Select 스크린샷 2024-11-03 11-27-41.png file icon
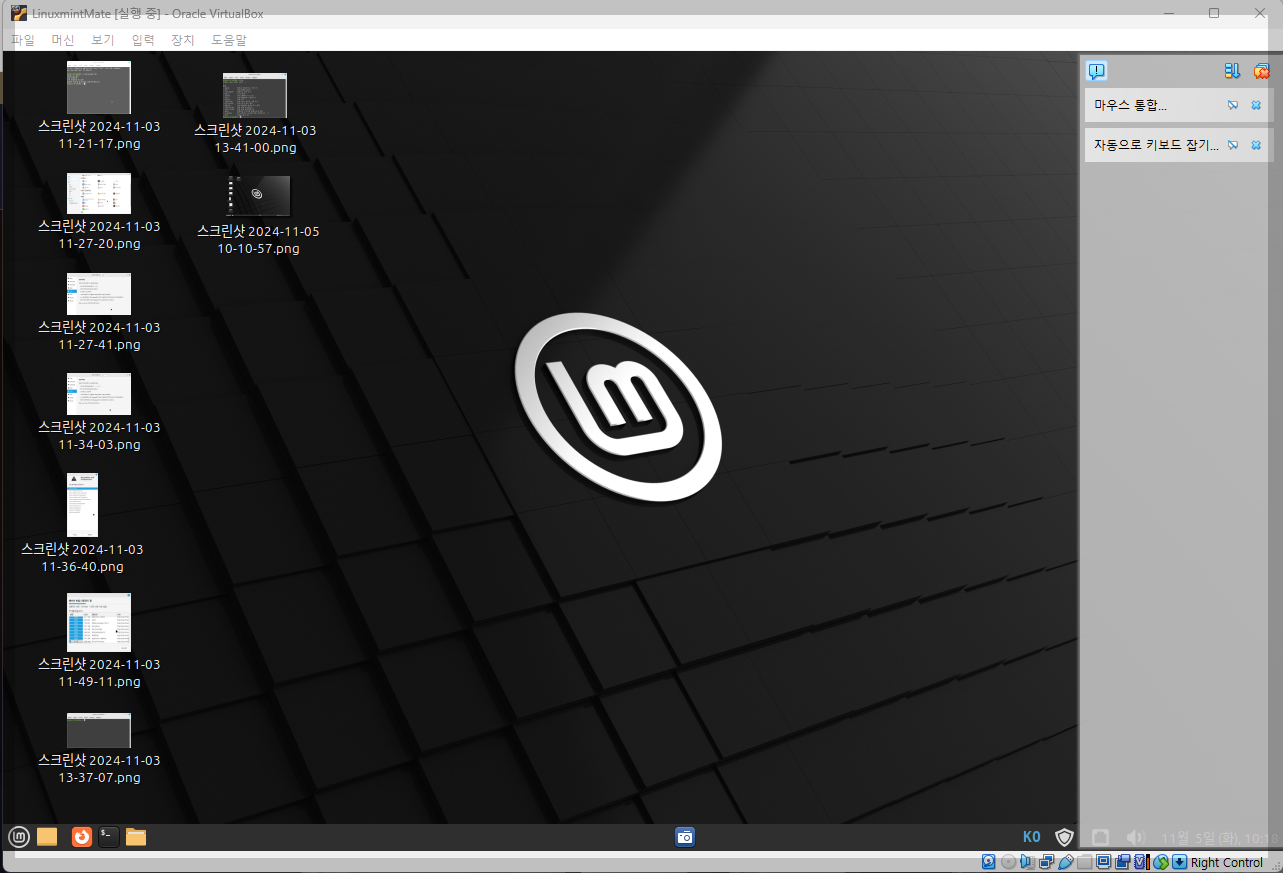This screenshot has height=873, width=1283. coord(99,294)
